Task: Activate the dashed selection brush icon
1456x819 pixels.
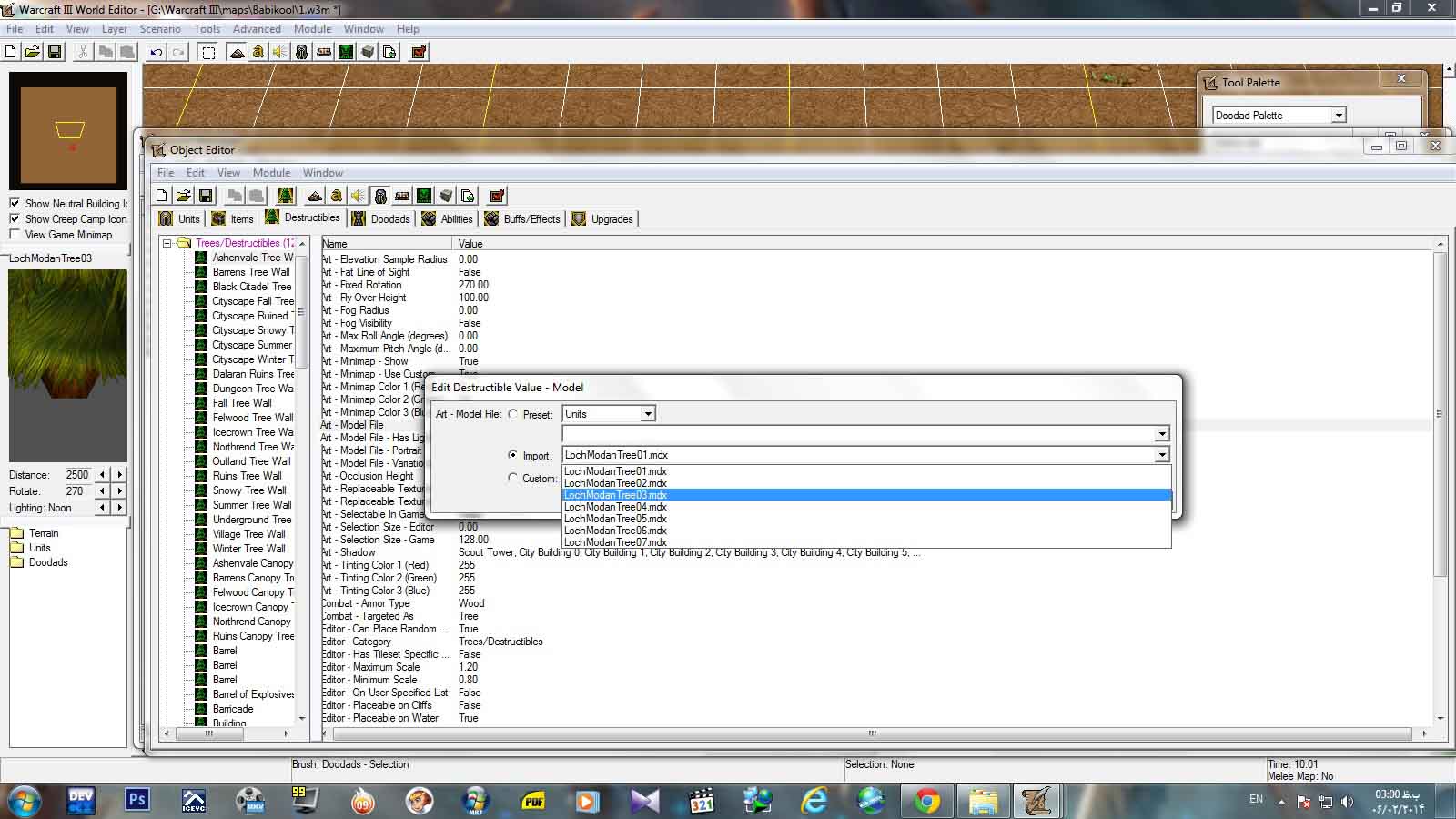Action: (x=208, y=52)
